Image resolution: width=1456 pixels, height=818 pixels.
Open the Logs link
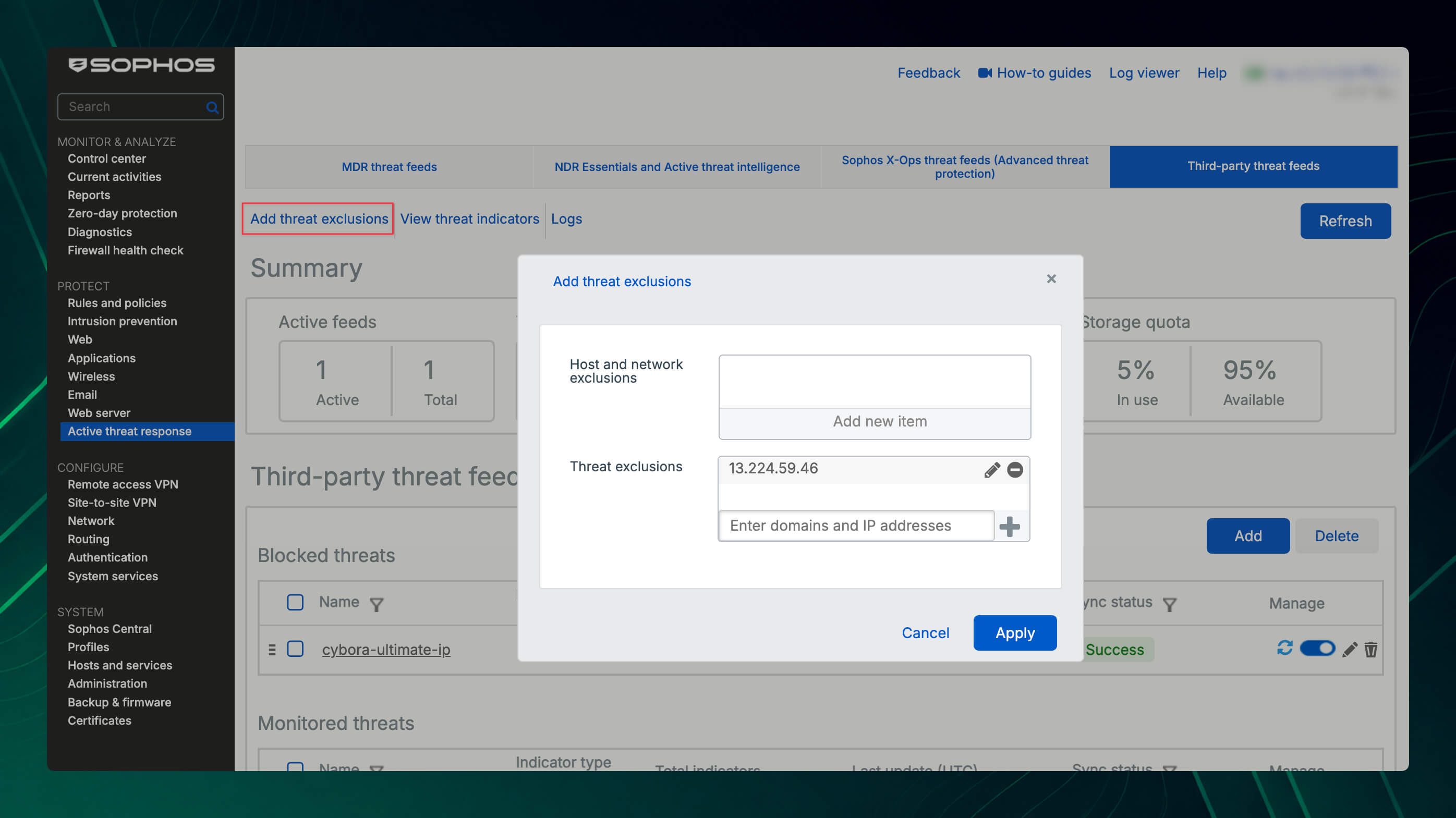(566, 218)
